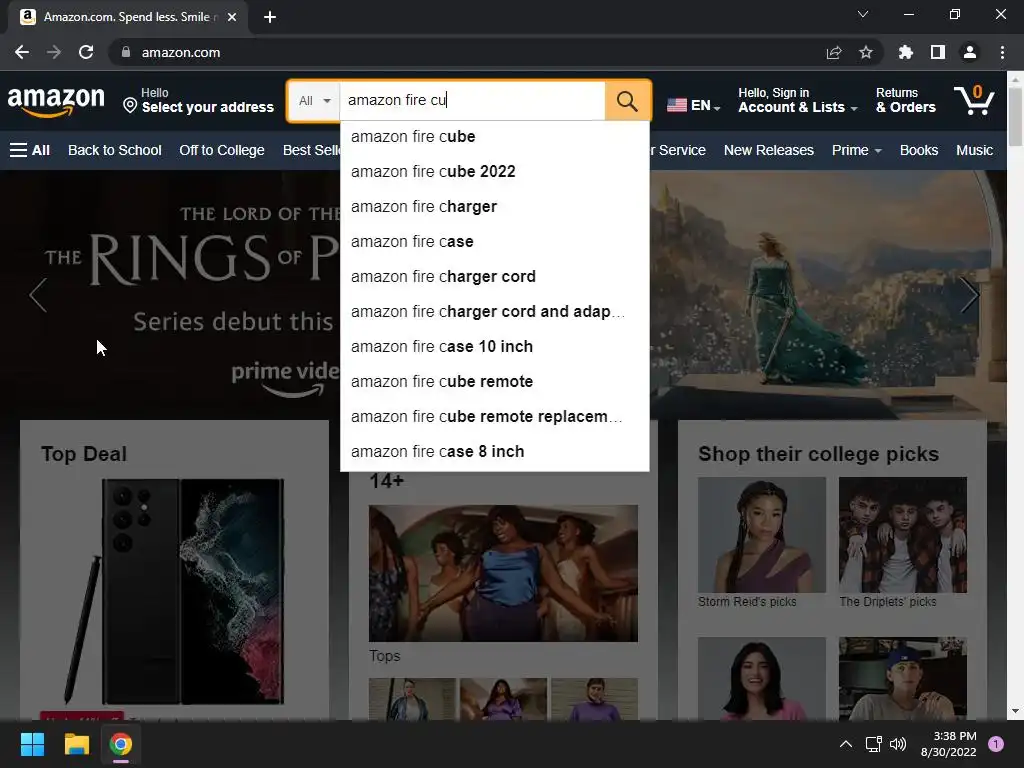Screen dimensions: 1024x768
Task: Close the Amazon.com browser tab
Action: click(x=232, y=17)
